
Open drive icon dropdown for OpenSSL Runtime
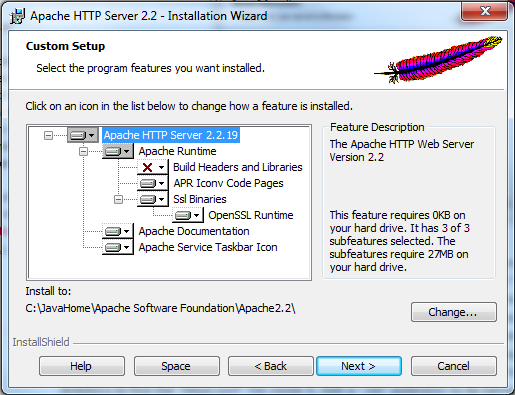point(188,215)
